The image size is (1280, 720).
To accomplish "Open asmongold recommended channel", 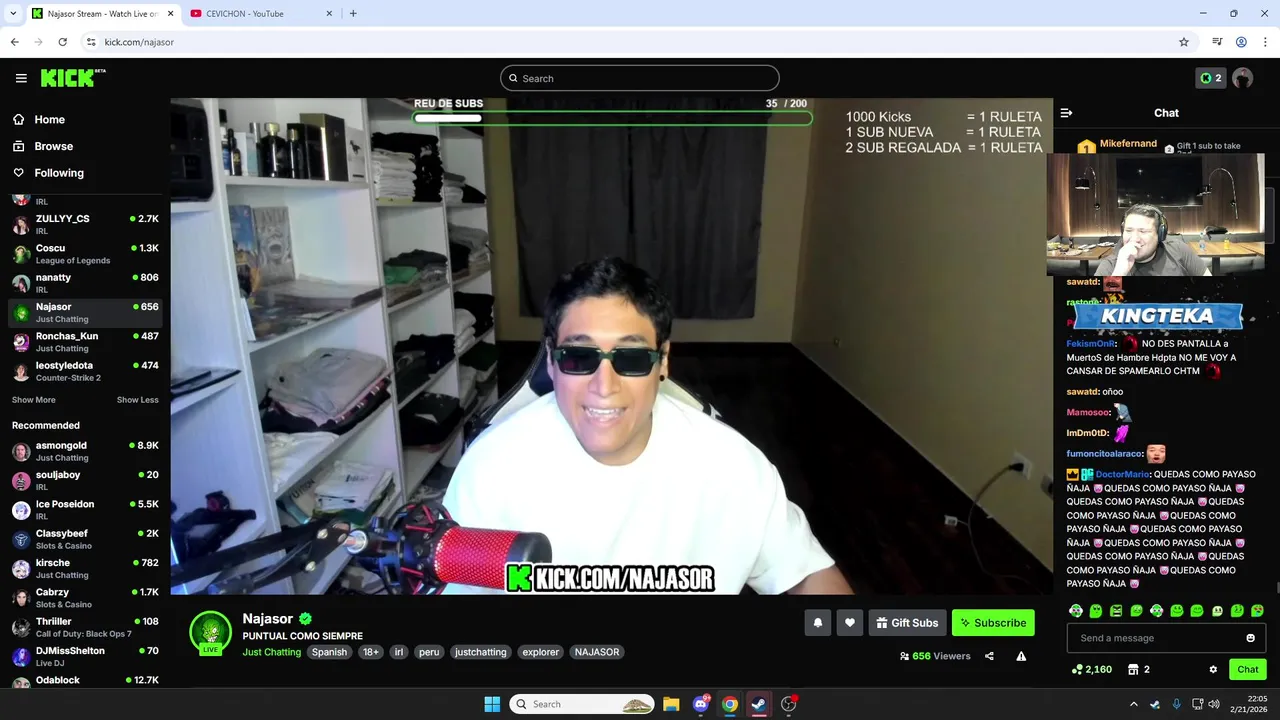I will tap(85, 451).
